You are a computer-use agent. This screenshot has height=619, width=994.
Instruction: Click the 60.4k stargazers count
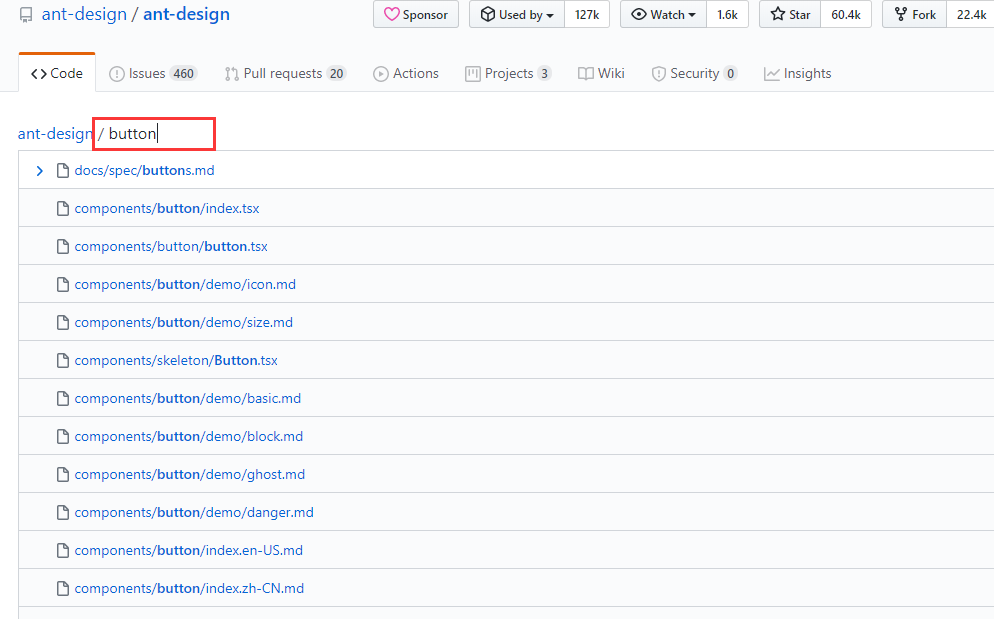[846, 15]
